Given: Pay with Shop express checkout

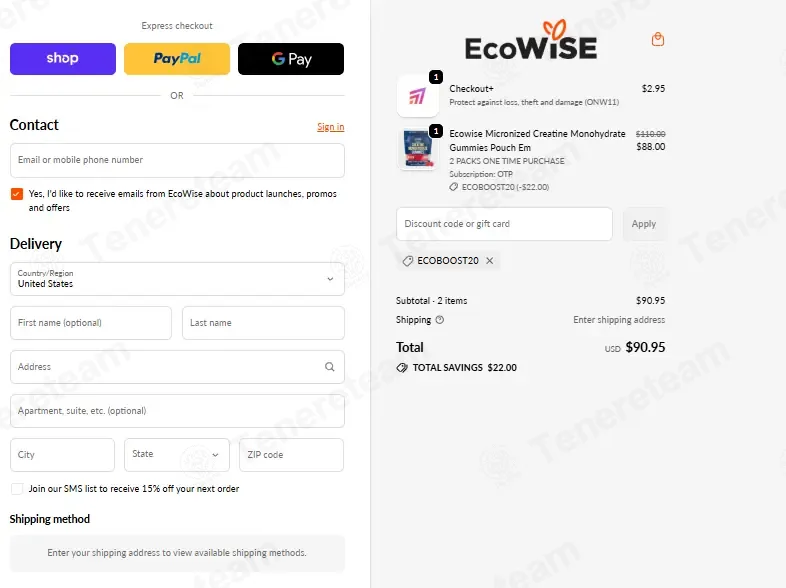Looking at the screenshot, I should click(63, 59).
